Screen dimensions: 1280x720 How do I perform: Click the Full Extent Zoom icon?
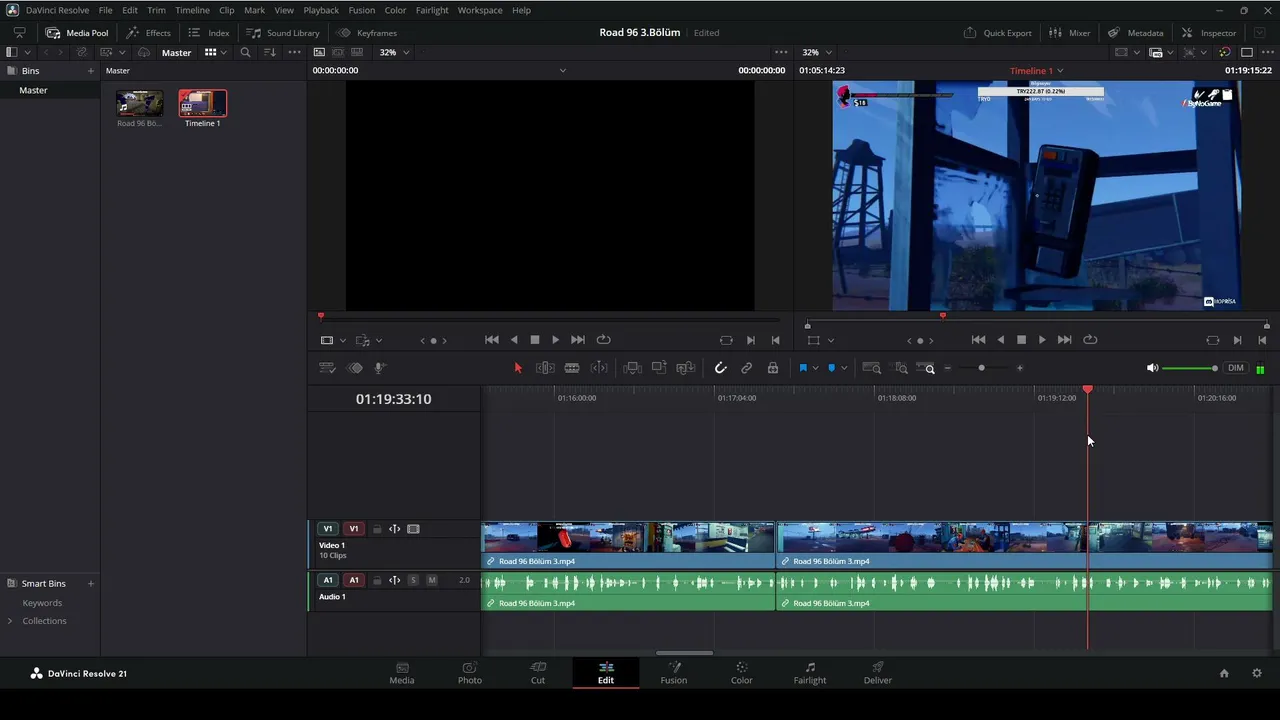872,368
